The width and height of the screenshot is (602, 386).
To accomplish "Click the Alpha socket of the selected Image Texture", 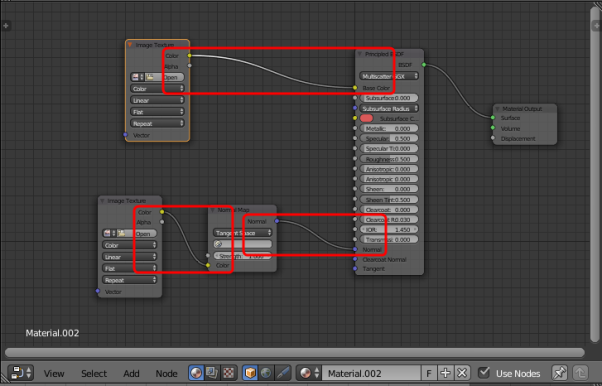I will pyautogui.click(x=189, y=66).
